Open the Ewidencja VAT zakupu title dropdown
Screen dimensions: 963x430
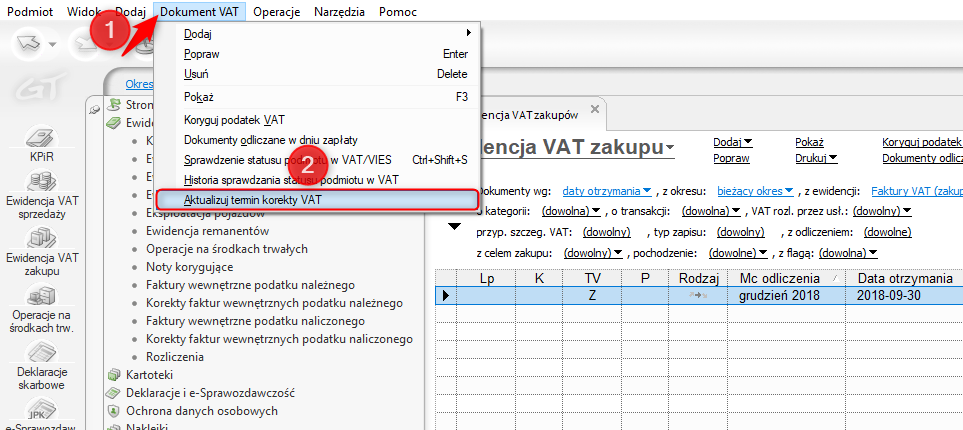669,148
